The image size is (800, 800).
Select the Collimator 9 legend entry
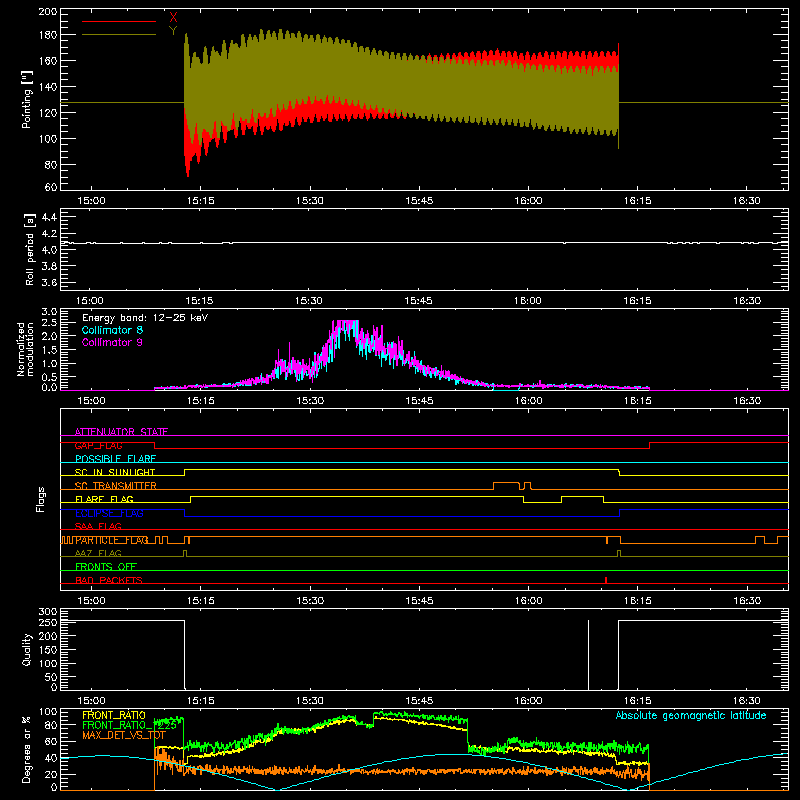click(112, 342)
